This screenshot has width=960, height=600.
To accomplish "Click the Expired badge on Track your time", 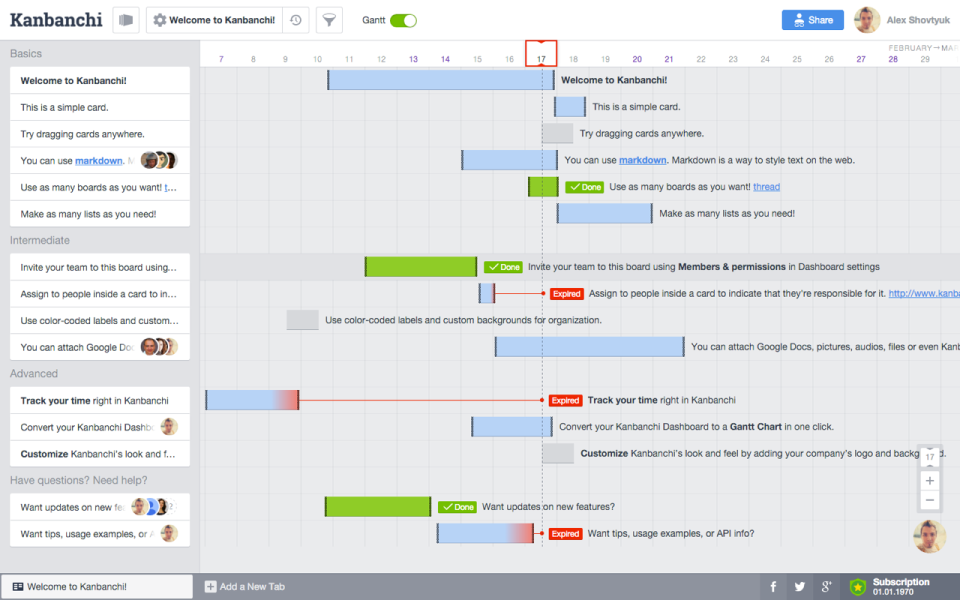I will [x=565, y=400].
